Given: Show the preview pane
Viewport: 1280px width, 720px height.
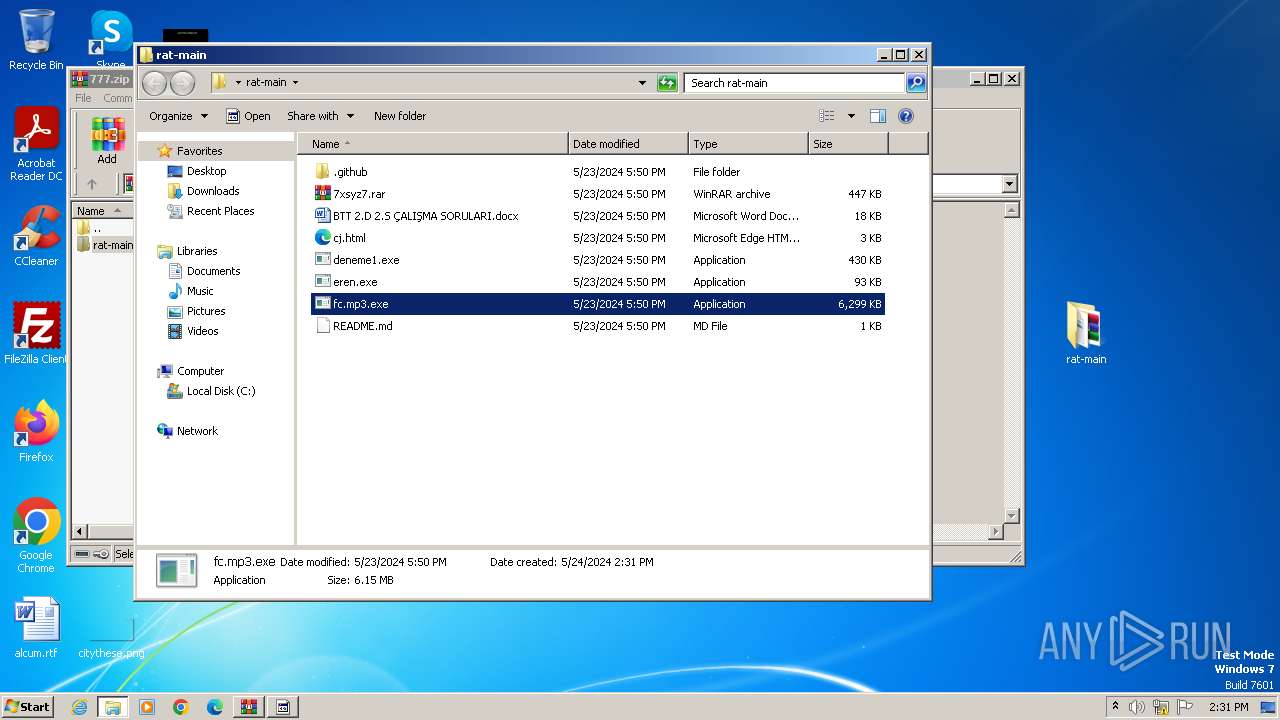Looking at the screenshot, I should click(x=877, y=116).
